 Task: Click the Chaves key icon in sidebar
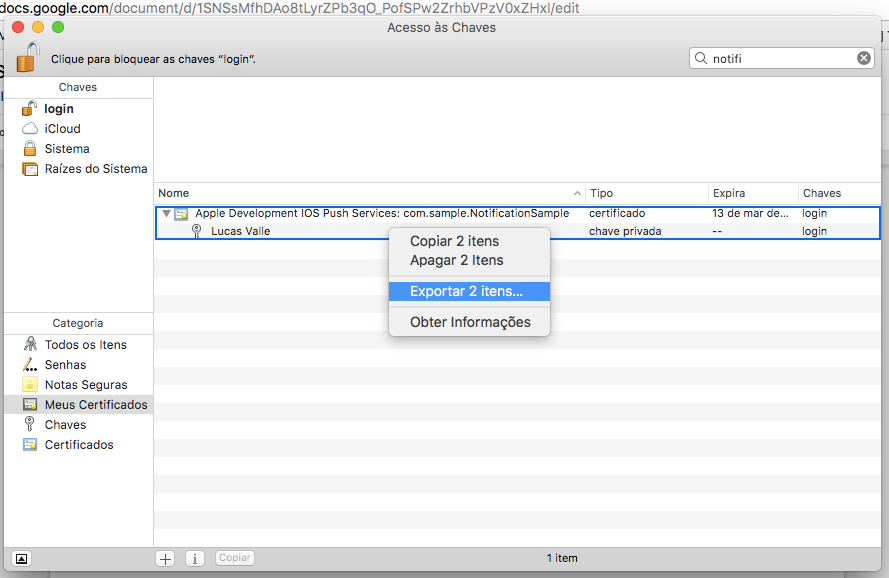[29, 424]
